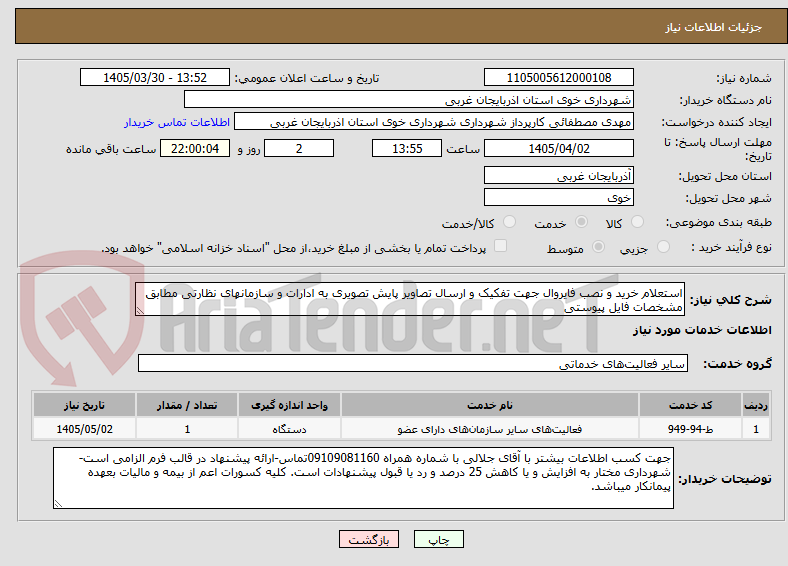Click the requester field مهدی مصطفائی
Screen dimensions: 788x566
434,122
